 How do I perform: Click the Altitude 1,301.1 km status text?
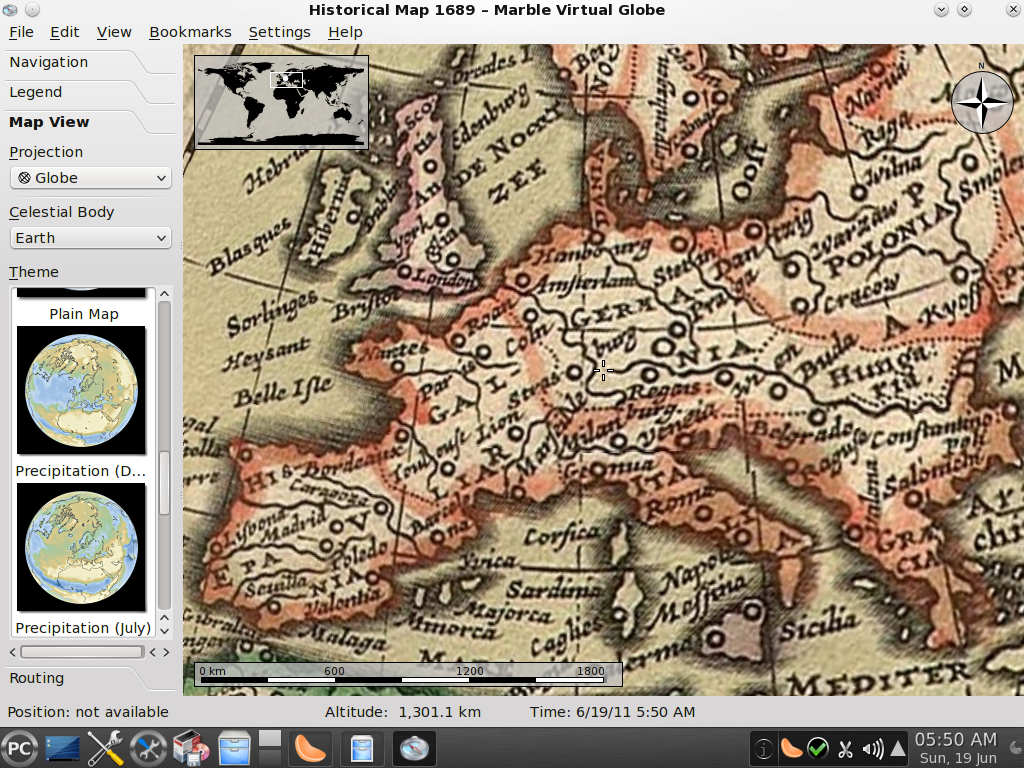coord(403,712)
